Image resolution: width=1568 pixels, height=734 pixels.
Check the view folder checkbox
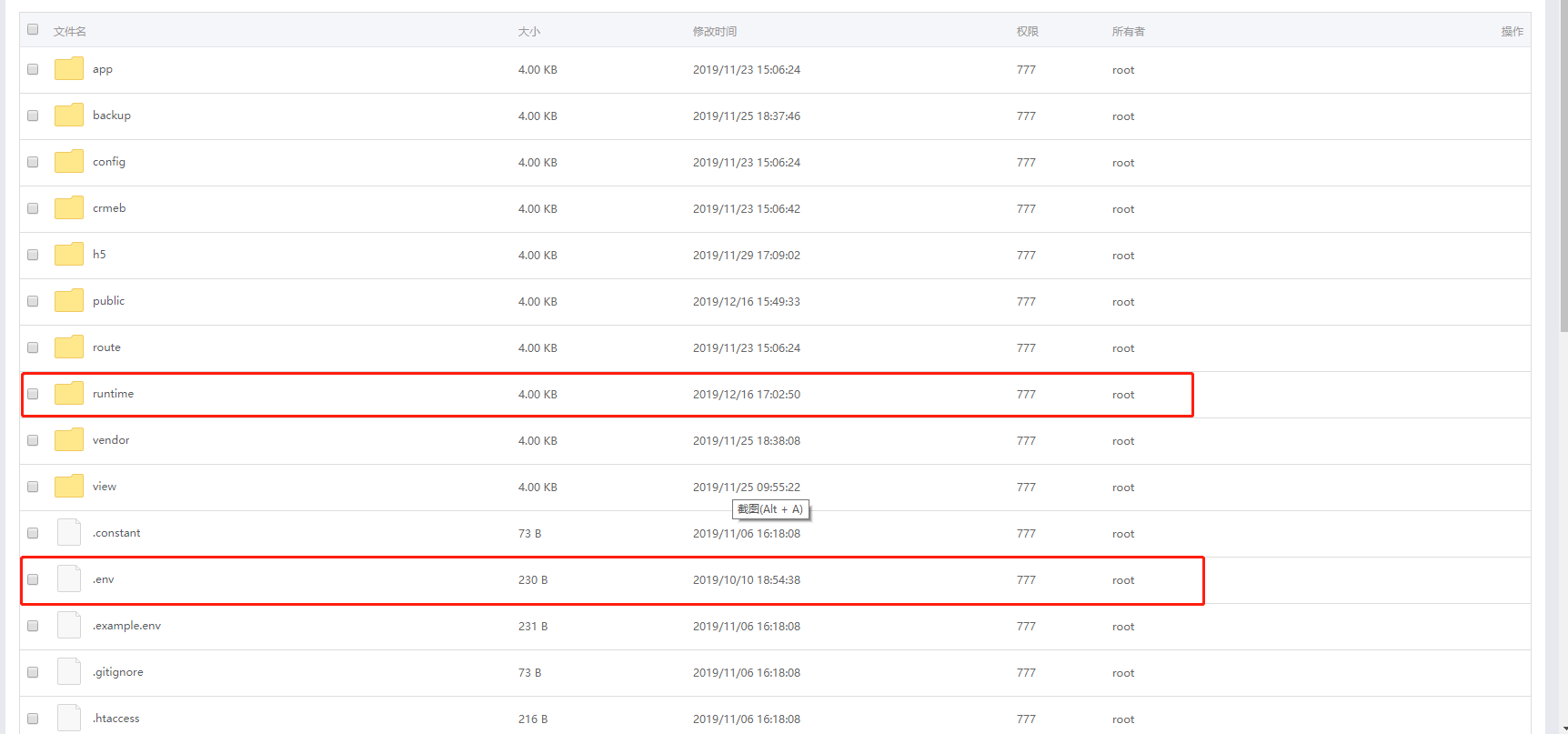pos(33,487)
